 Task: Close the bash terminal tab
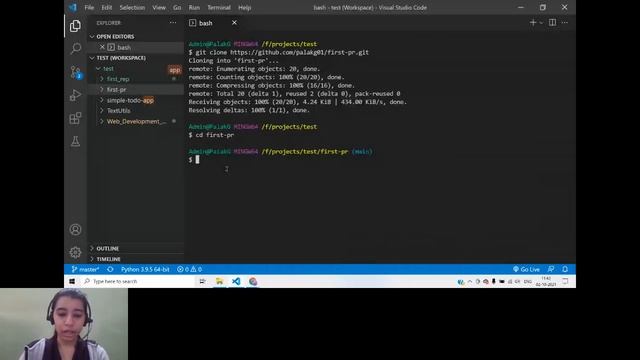tap(234, 23)
